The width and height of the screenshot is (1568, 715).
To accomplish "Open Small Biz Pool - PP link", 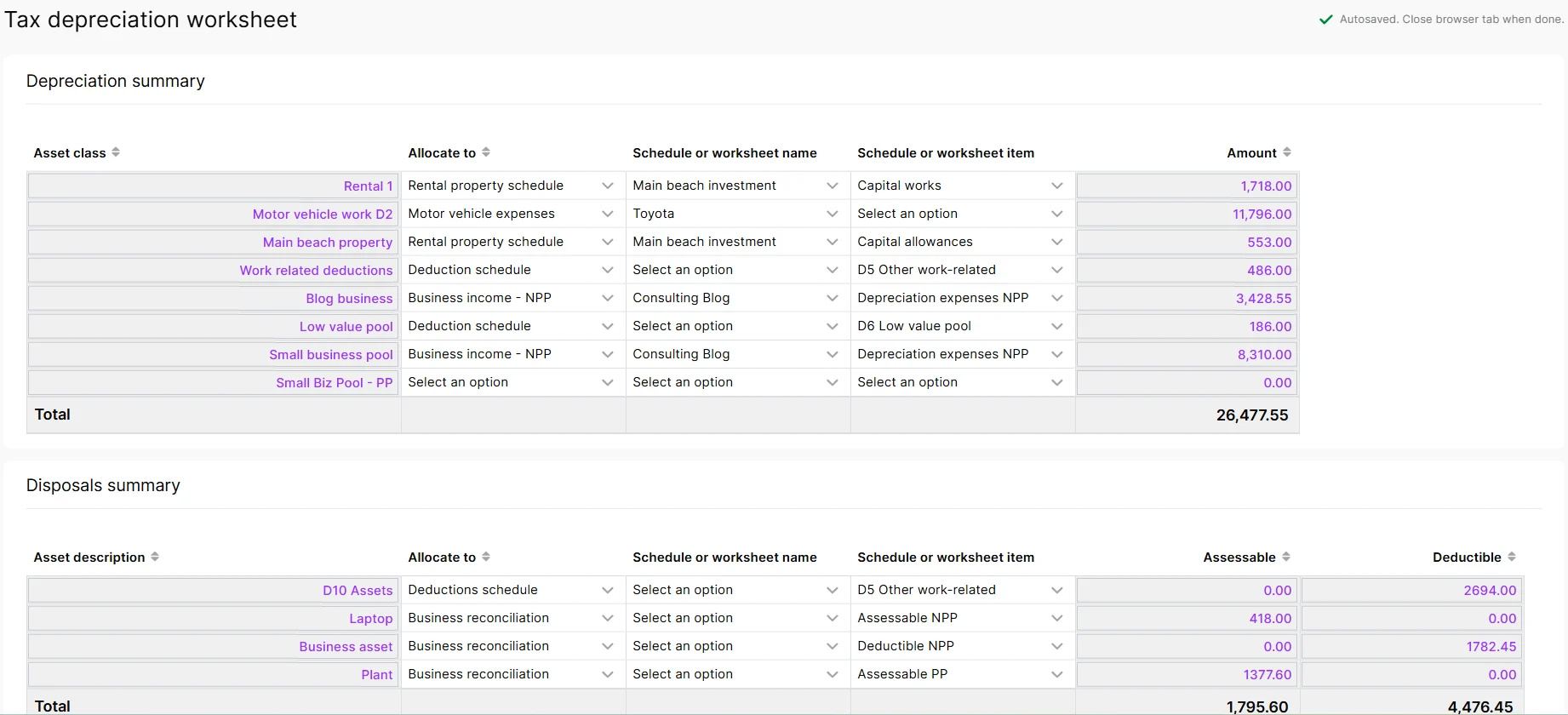I will click(x=334, y=383).
